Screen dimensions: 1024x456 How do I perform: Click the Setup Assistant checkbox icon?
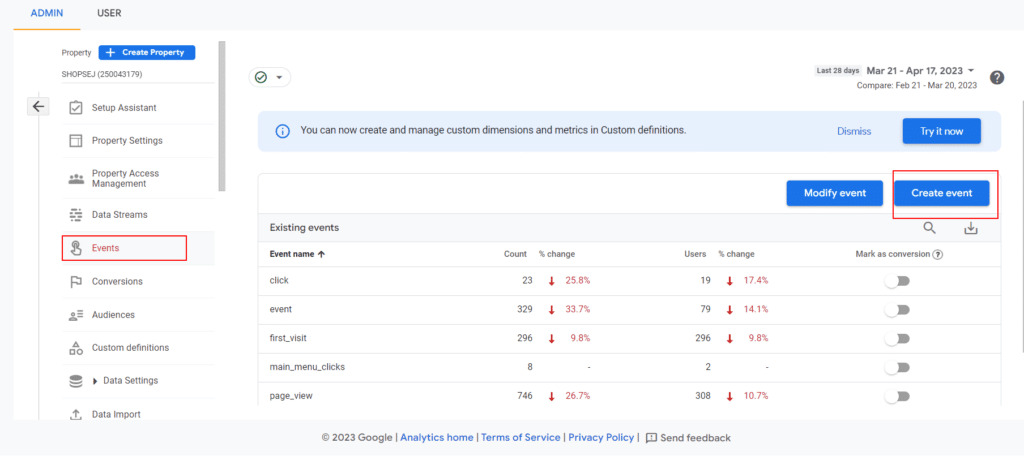[76, 108]
